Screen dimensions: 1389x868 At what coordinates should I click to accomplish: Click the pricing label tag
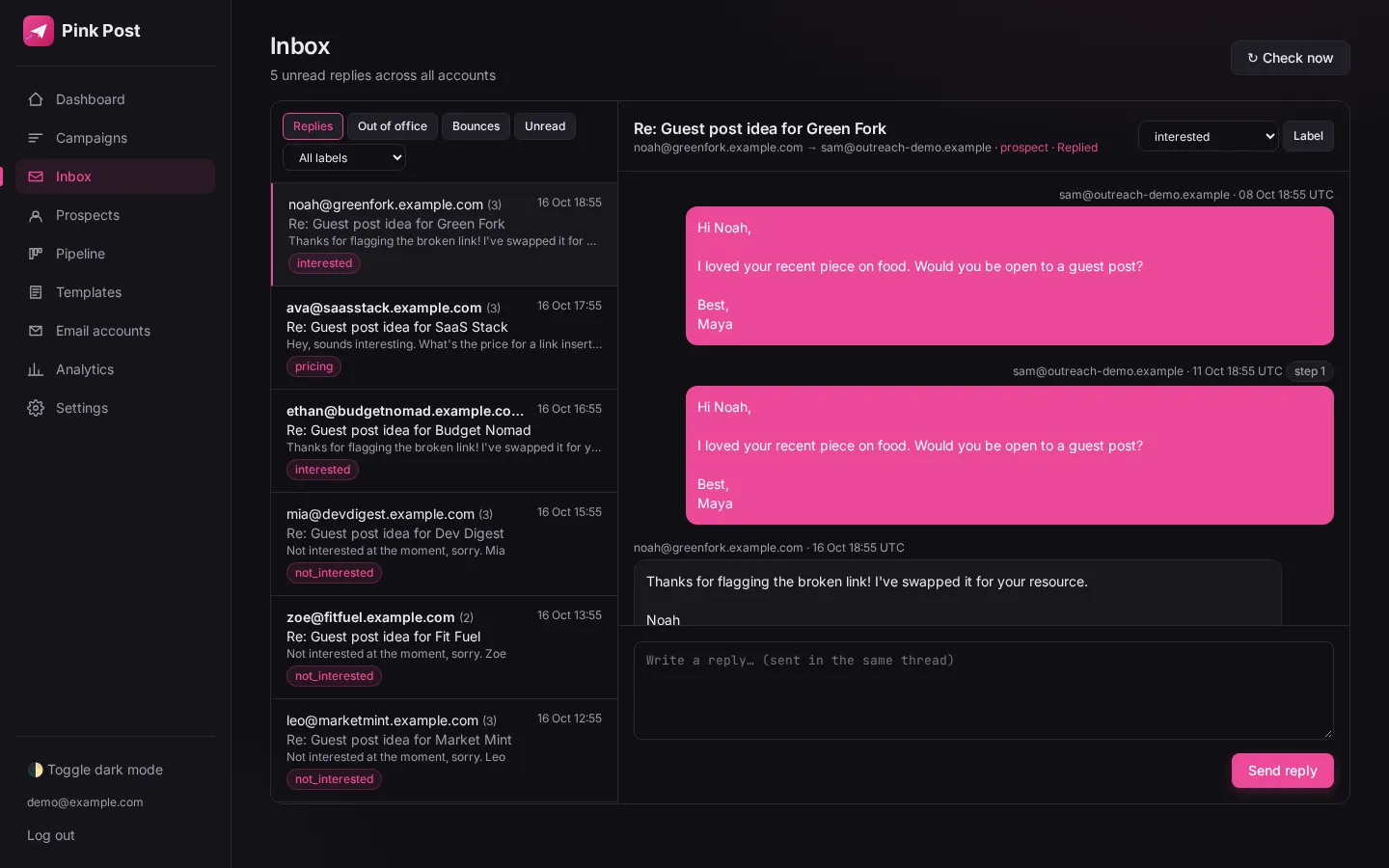point(313,366)
